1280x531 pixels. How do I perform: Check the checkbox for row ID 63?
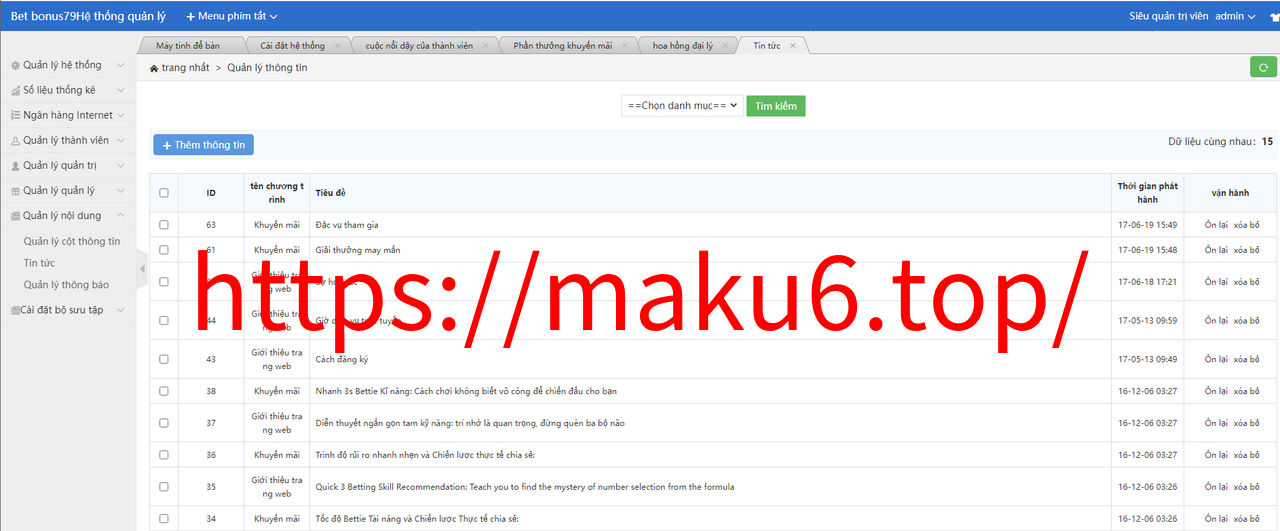pos(164,225)
